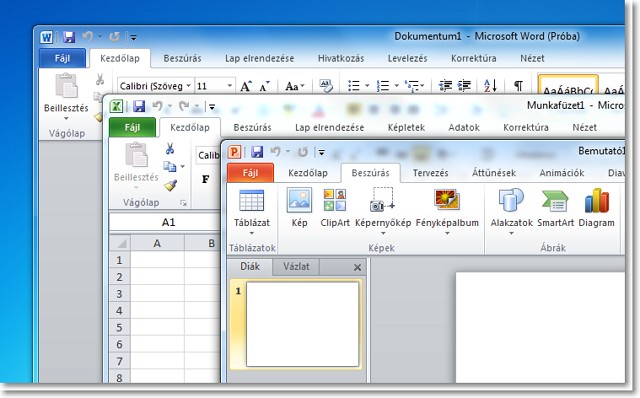This screenshot has width=640, height=398.
Task: Open the Táblázat table dropdown in PowerPoint
Action: click(x=251, y=233)
